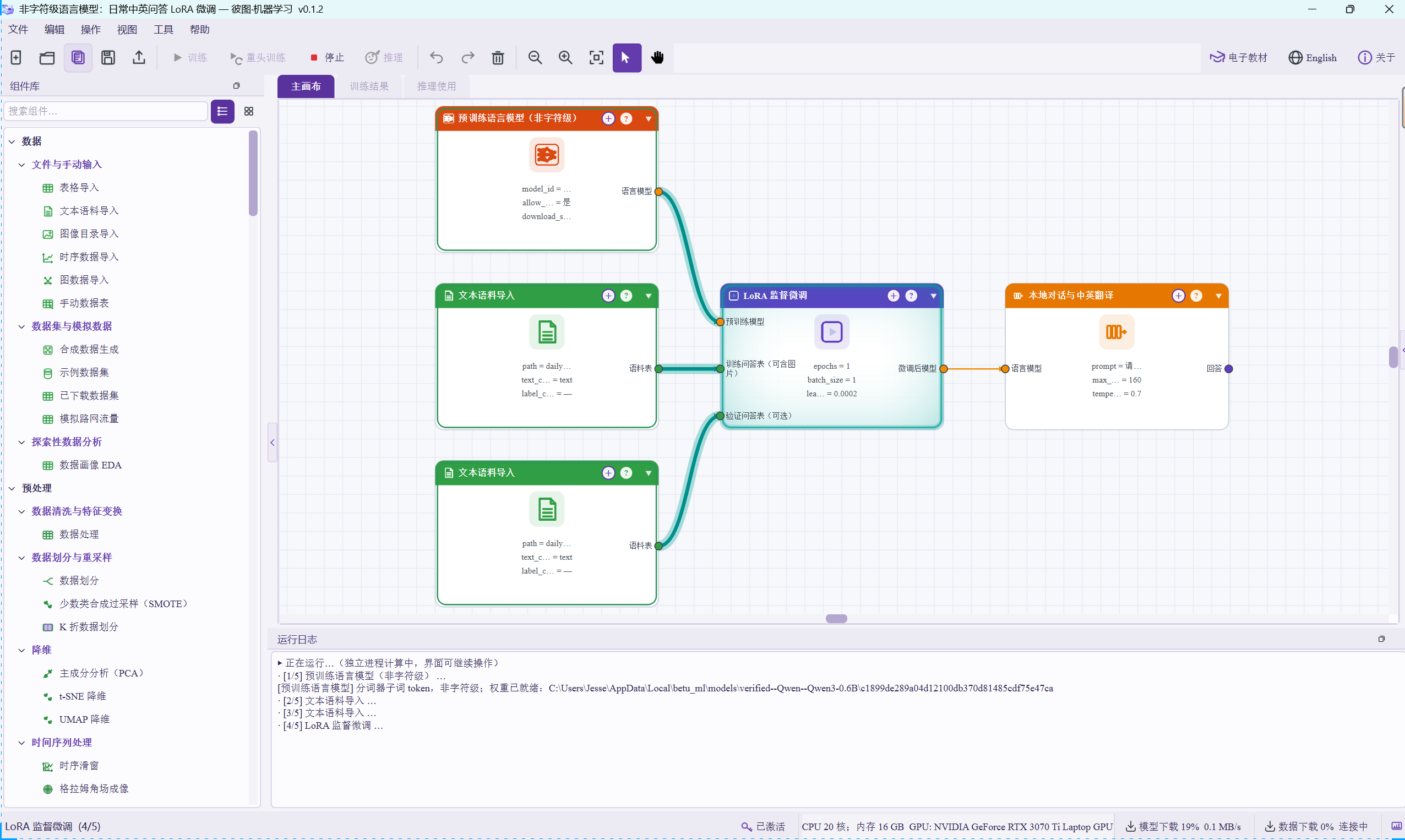Redo the last action

(467, 57)
